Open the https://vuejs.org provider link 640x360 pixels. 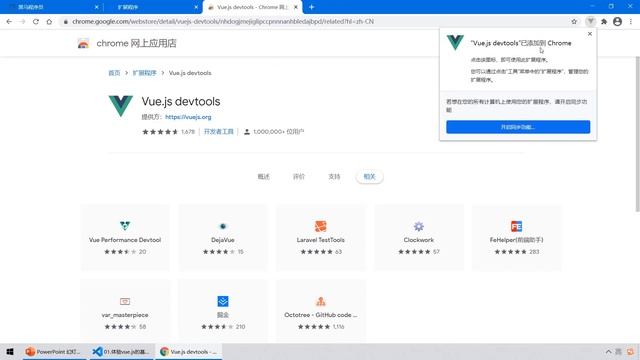coord(188,117)
